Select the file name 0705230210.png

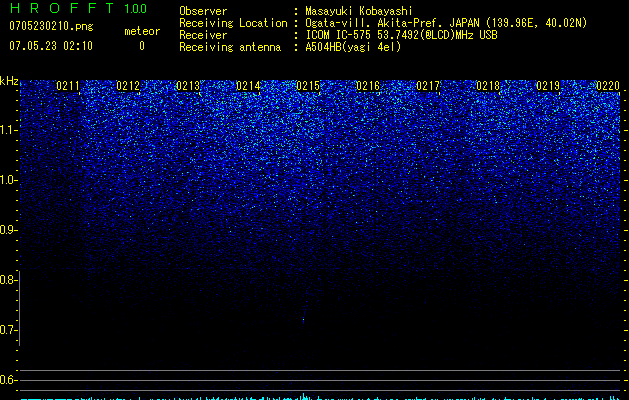click(x=51, y=26)
